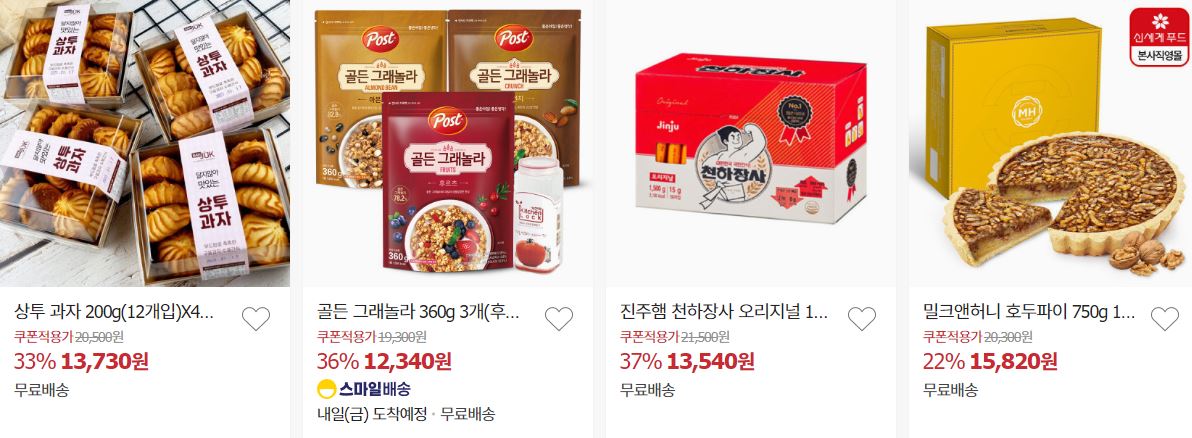Click the 스마일배송 smile delivery icon
The image size is (1192, 438).
pyautogui.click(x=326, y=389)
